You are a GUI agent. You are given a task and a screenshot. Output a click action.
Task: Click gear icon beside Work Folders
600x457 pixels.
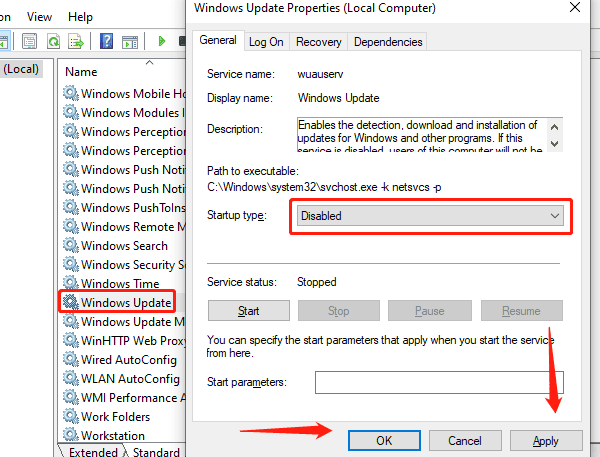(x=70, y=416)
